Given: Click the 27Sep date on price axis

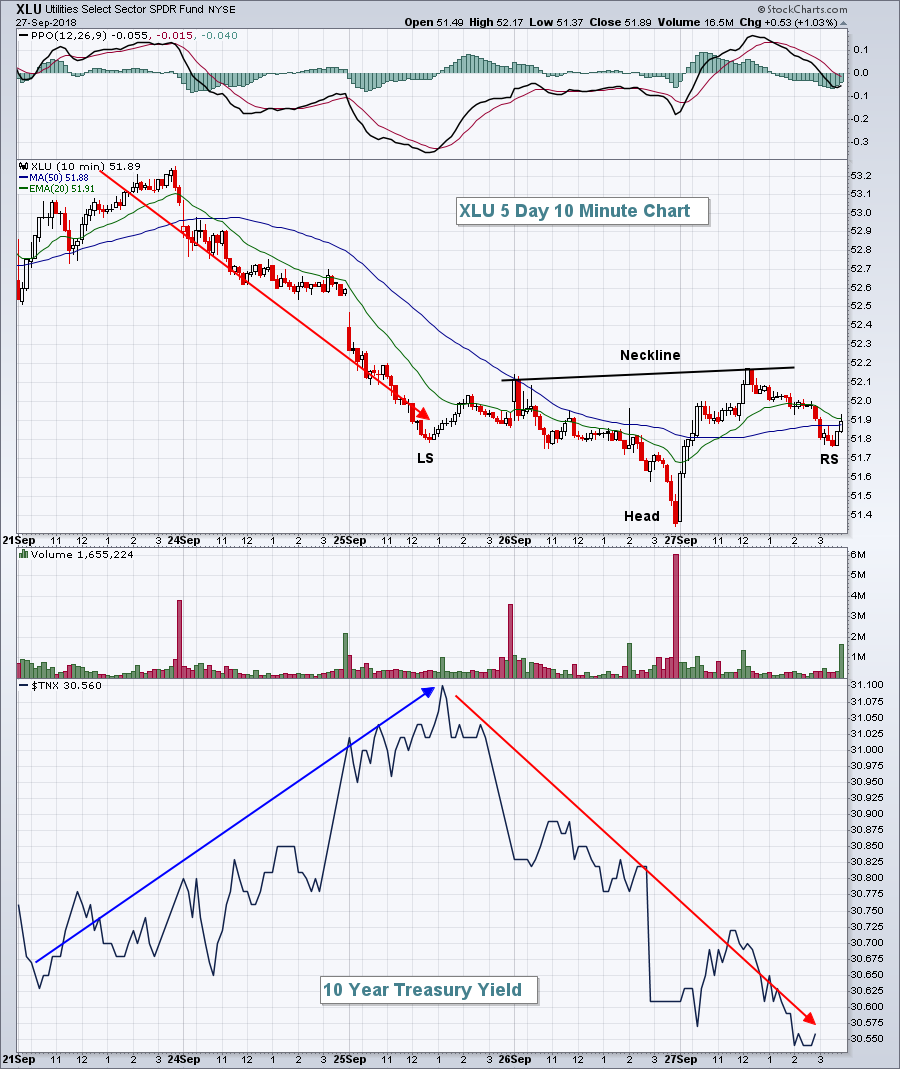Looking at the screenshot, I should tap(680, 541).
